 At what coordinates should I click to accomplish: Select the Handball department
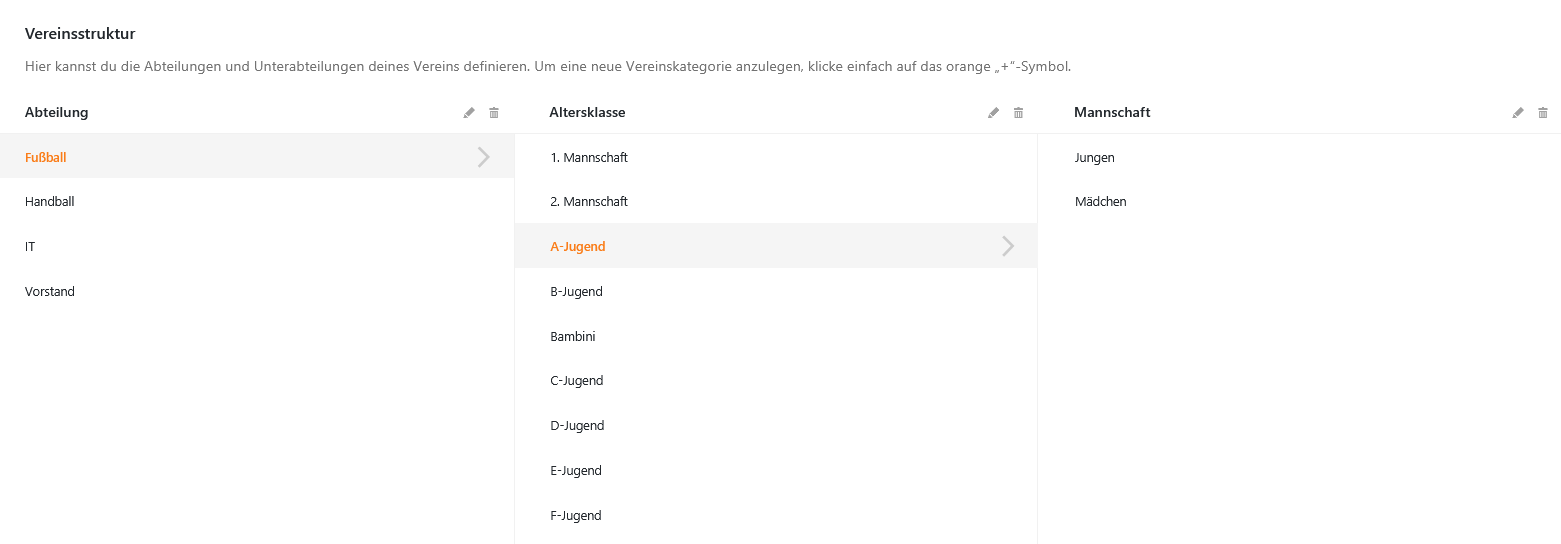point(257,202)
